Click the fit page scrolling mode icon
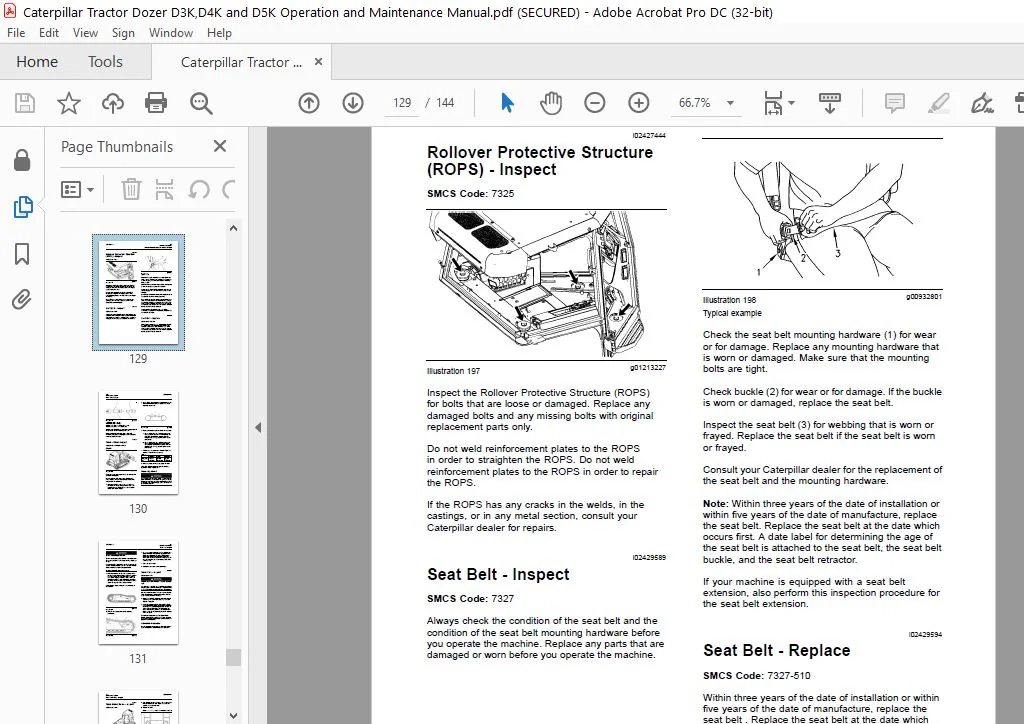 773,103
